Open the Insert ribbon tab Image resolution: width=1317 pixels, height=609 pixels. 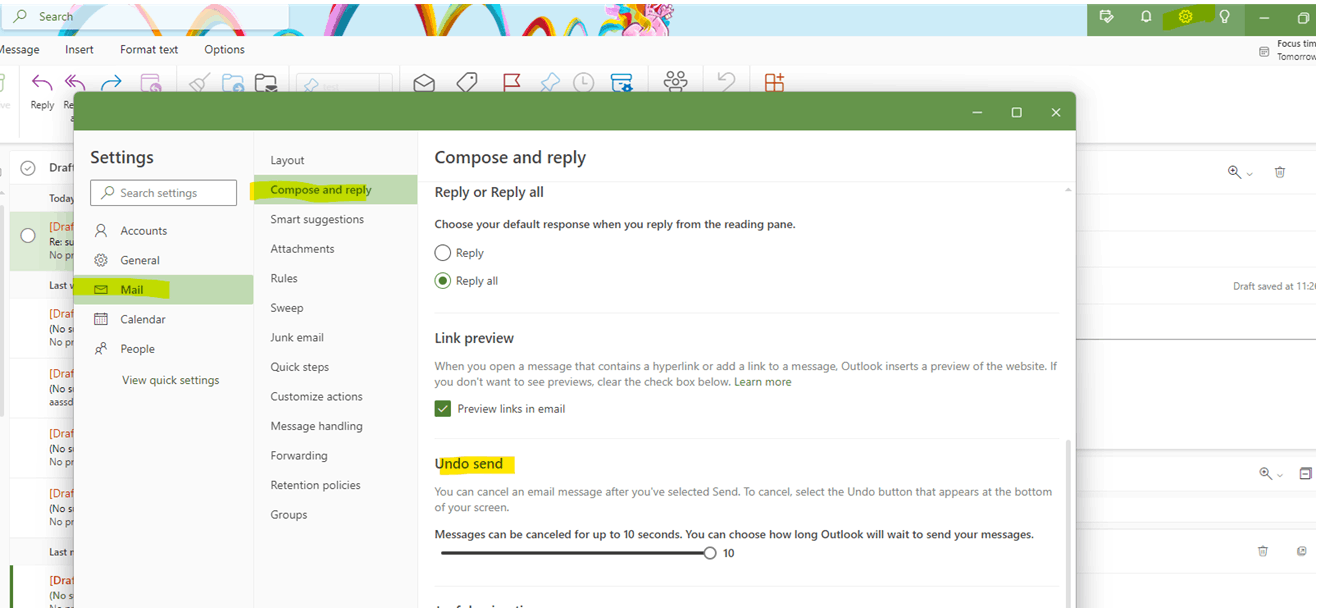pyautogui.click(x=79, y=49)
